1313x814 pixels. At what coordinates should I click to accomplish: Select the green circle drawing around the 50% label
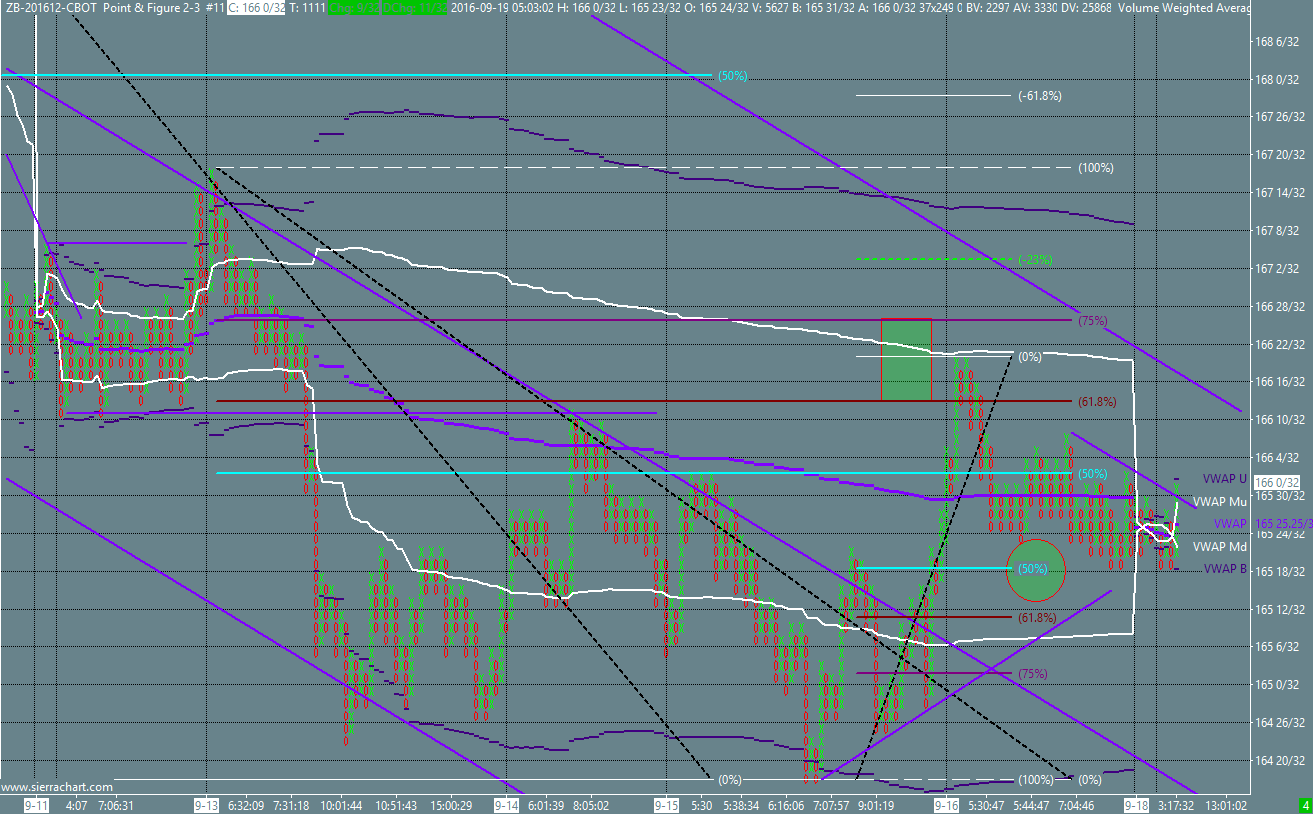1036,569
